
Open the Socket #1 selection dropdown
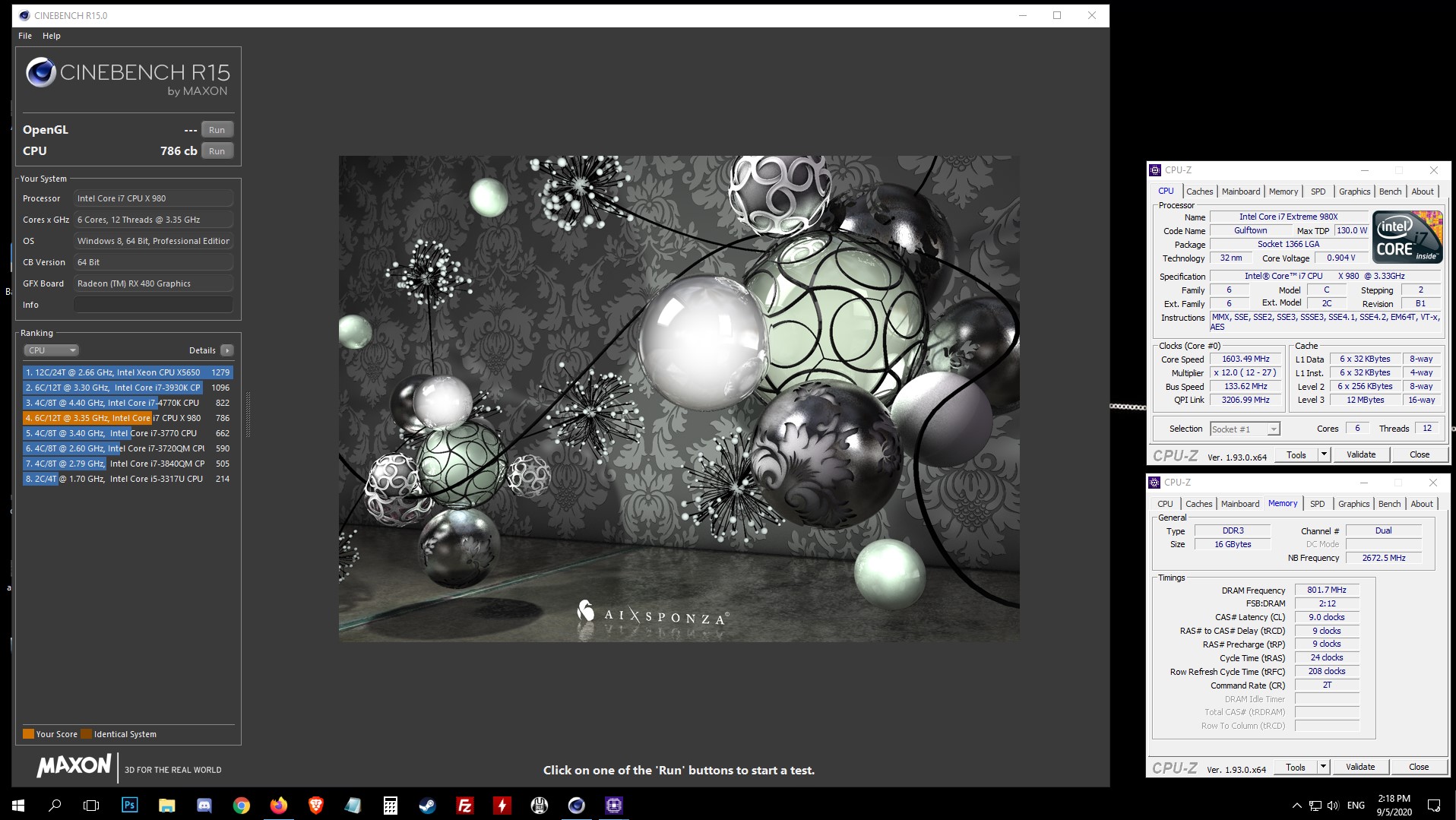[1245, 429]
